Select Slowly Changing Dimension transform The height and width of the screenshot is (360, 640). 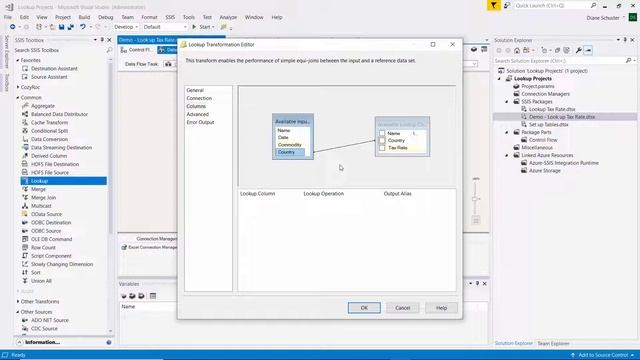coord(62,264)
